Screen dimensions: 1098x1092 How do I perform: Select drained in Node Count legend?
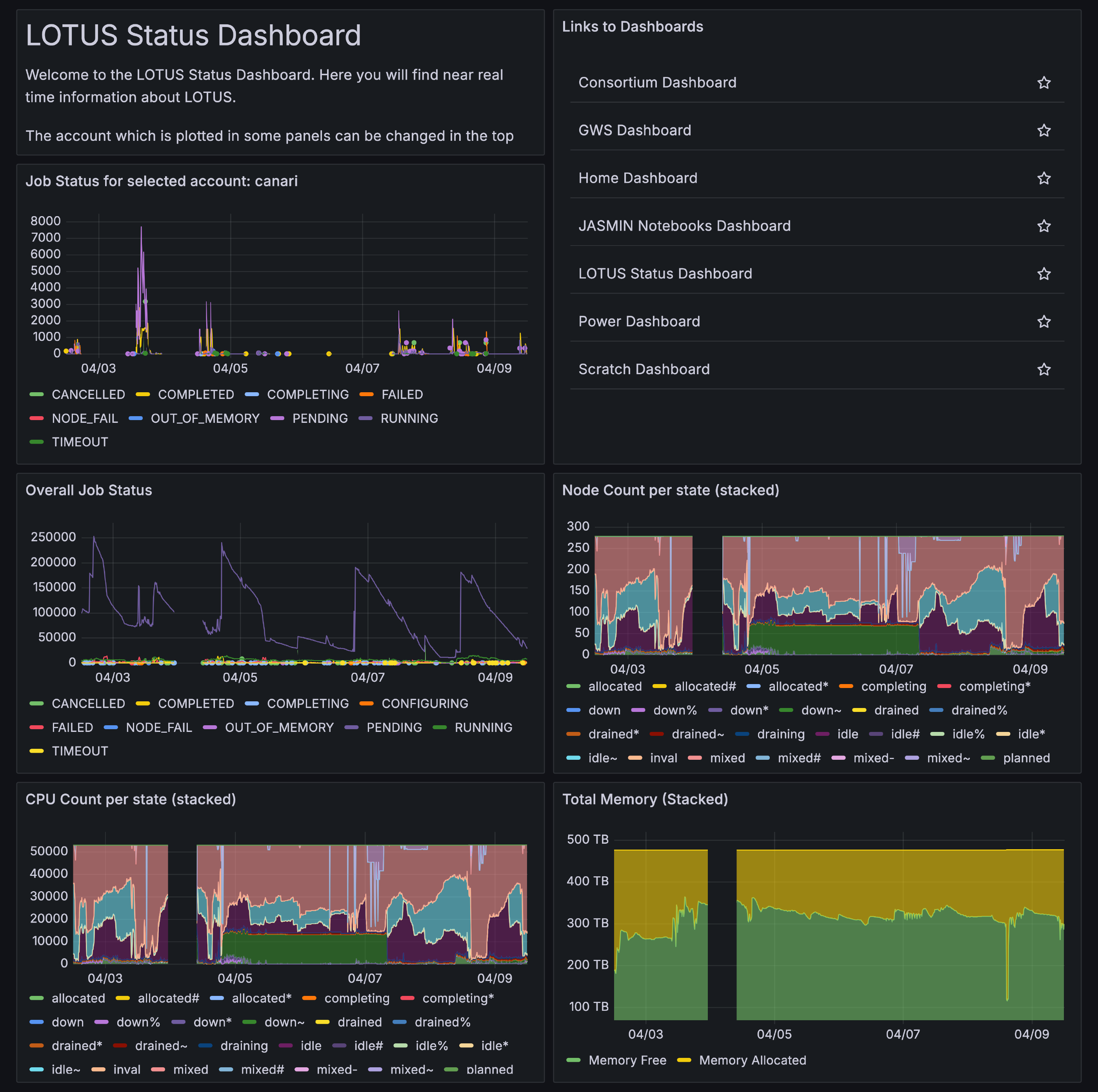click(896, 711)
